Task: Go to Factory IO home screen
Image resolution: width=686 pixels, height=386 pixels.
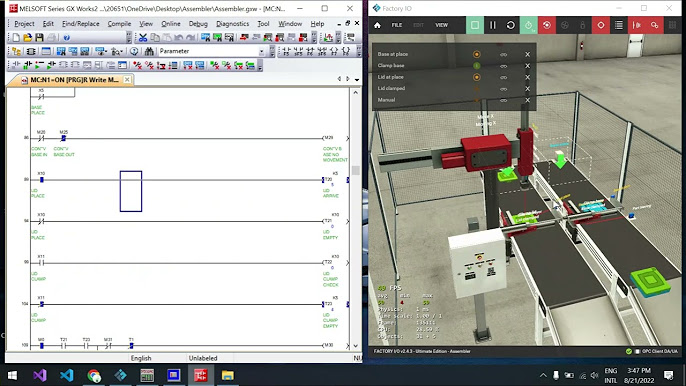Action: [377, 25]
